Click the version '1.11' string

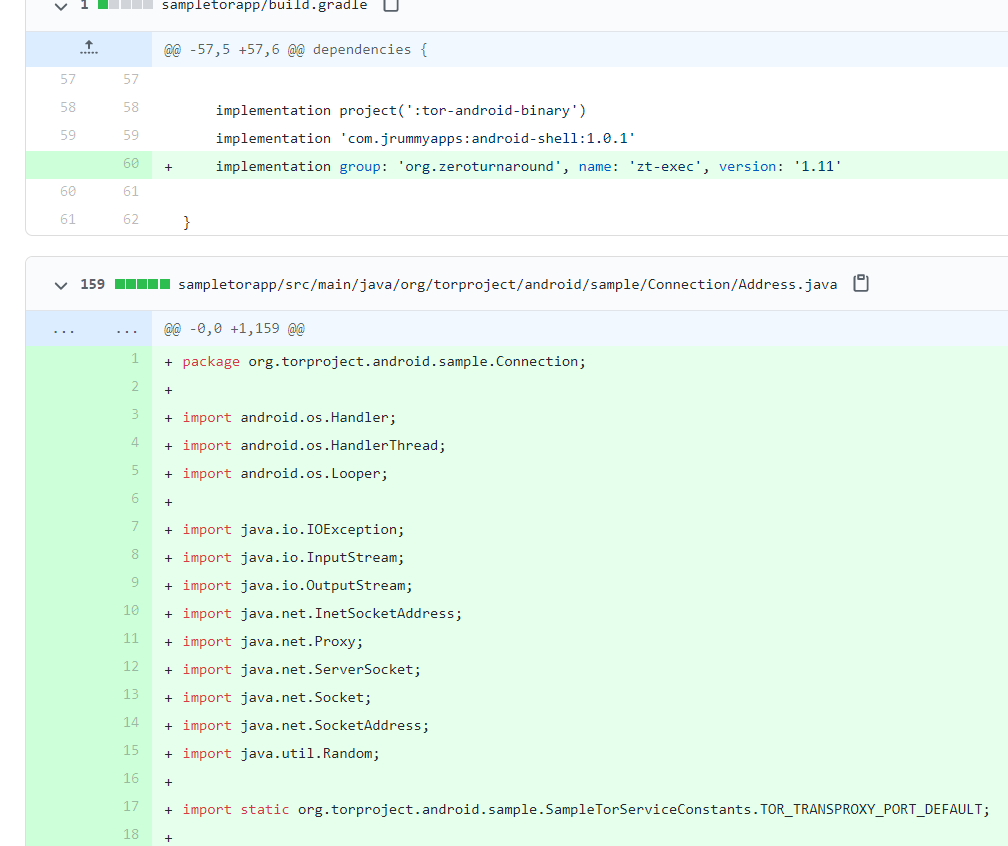(818, 166)
